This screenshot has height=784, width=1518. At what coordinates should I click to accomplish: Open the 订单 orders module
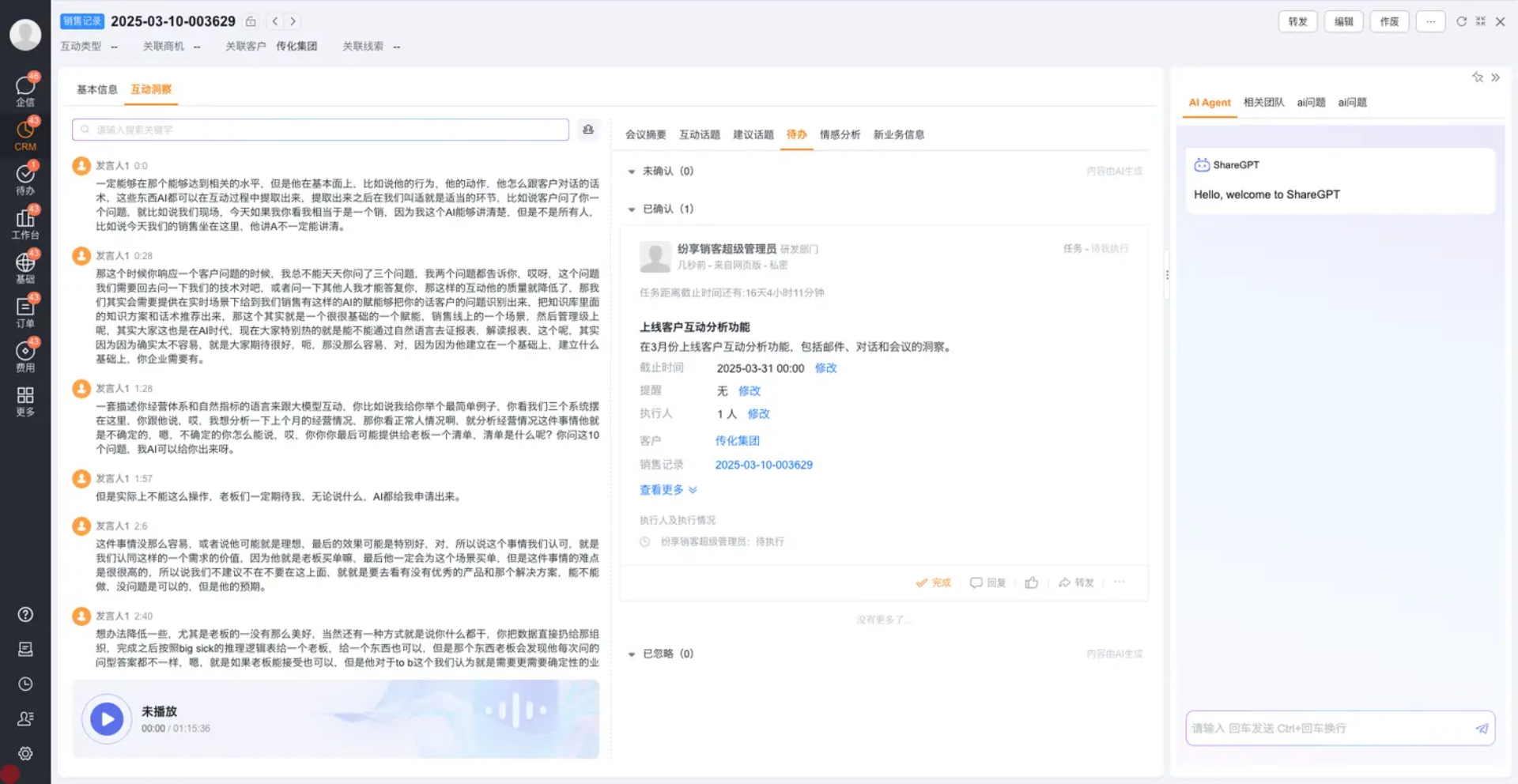[x=25, y=311]
